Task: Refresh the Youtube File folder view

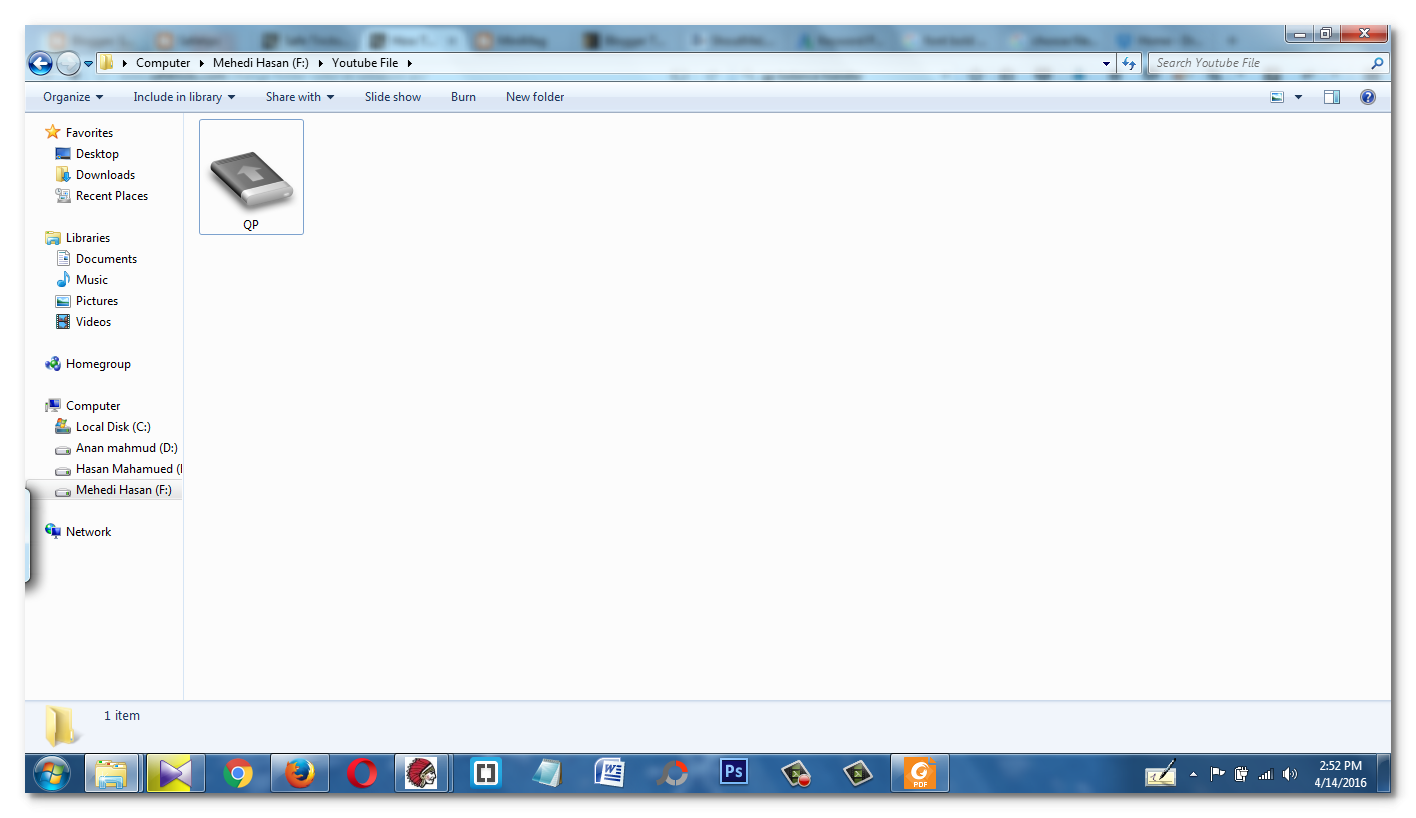Action: coord(1129,63)
